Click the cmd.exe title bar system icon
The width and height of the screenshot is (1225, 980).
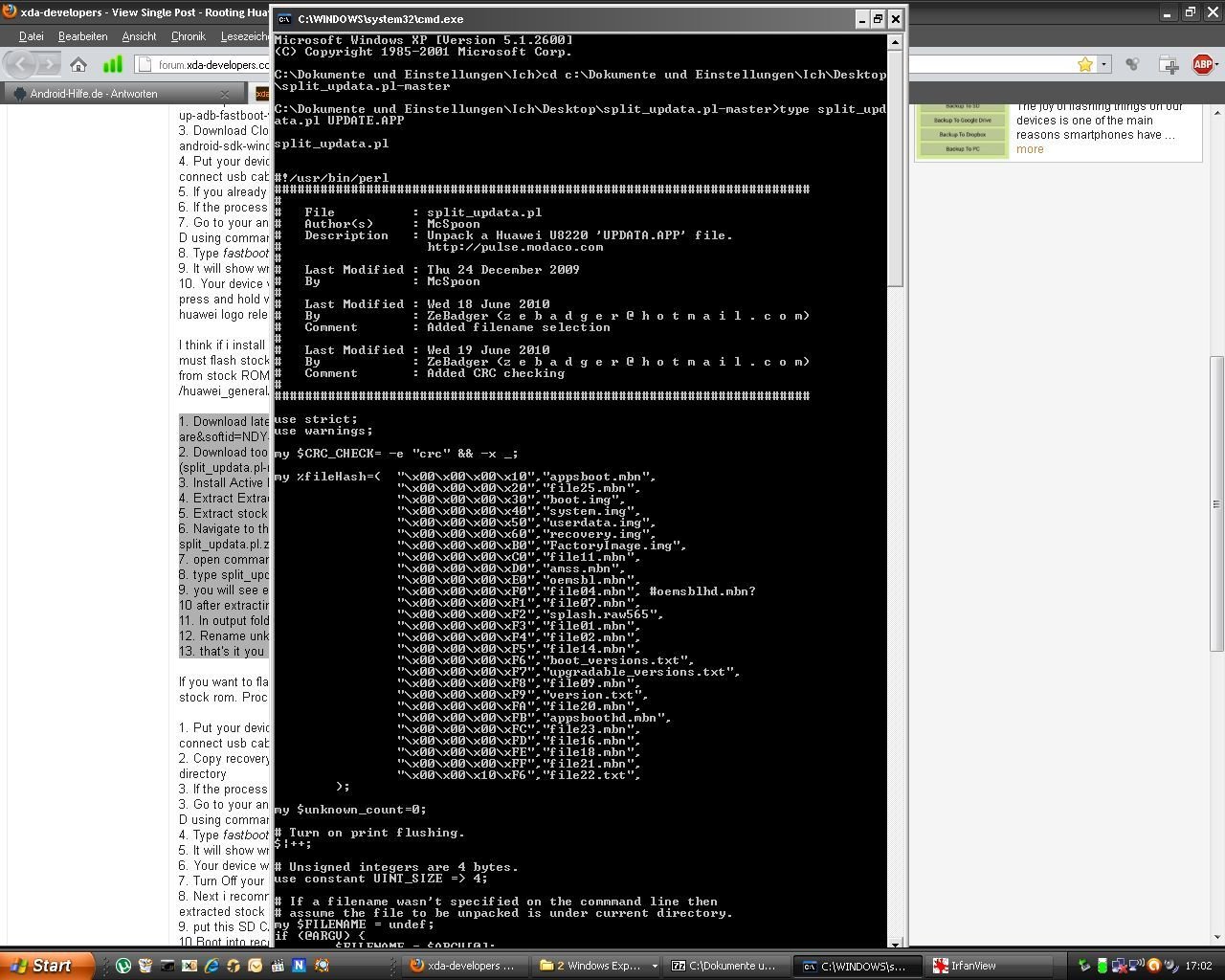(284, 18)
